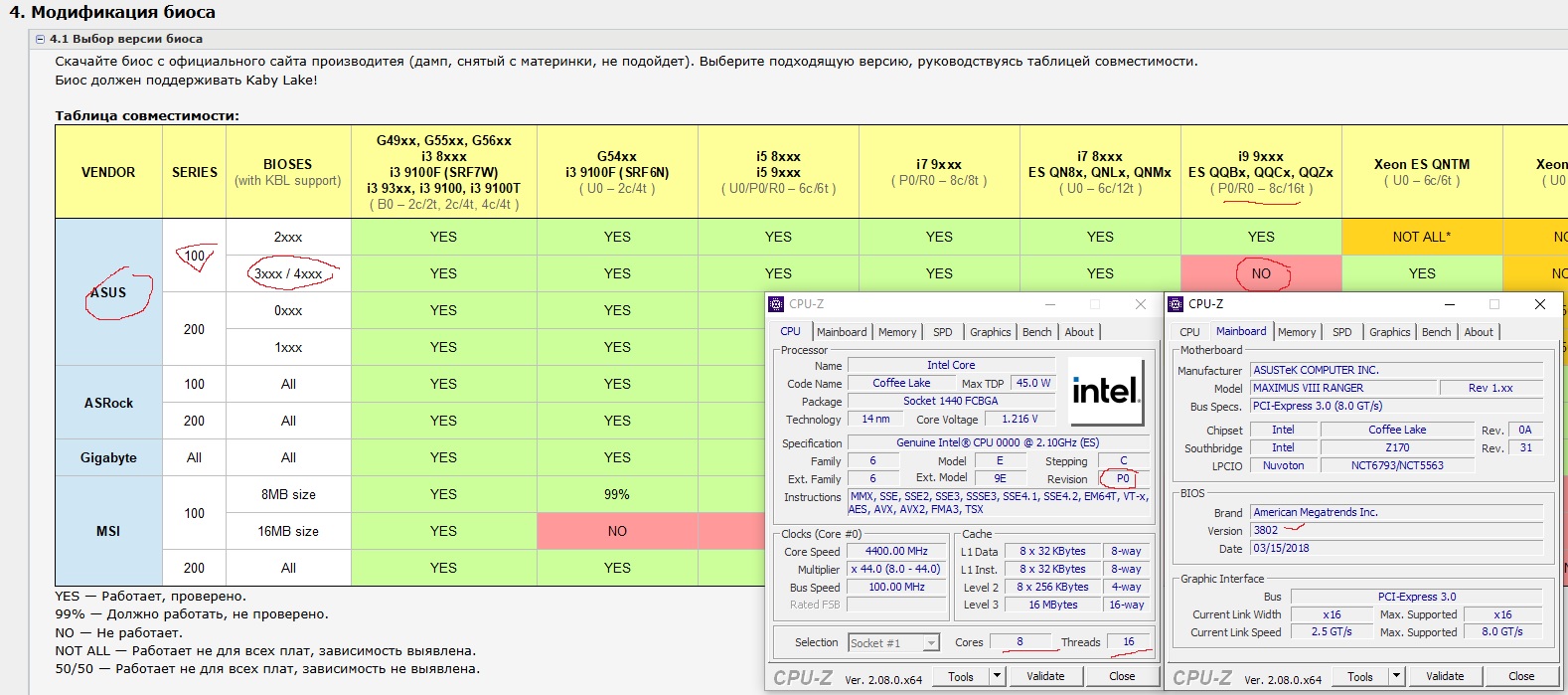Click the Intel logo in CPU-Z
Viewport: 1568px width, 695px height.
(1106, 392)
